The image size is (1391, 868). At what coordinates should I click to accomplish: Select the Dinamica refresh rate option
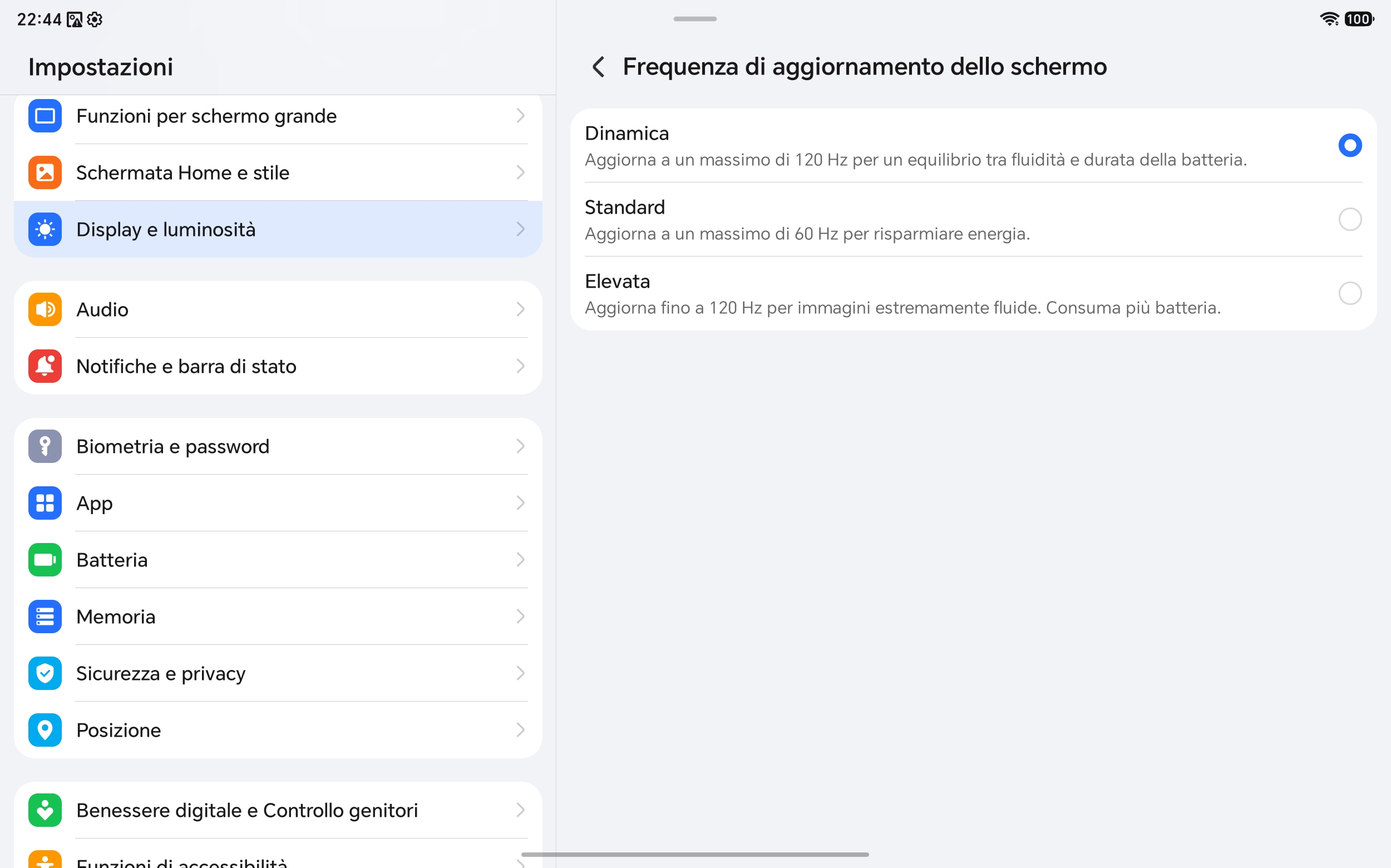click(x=973, y=145)
